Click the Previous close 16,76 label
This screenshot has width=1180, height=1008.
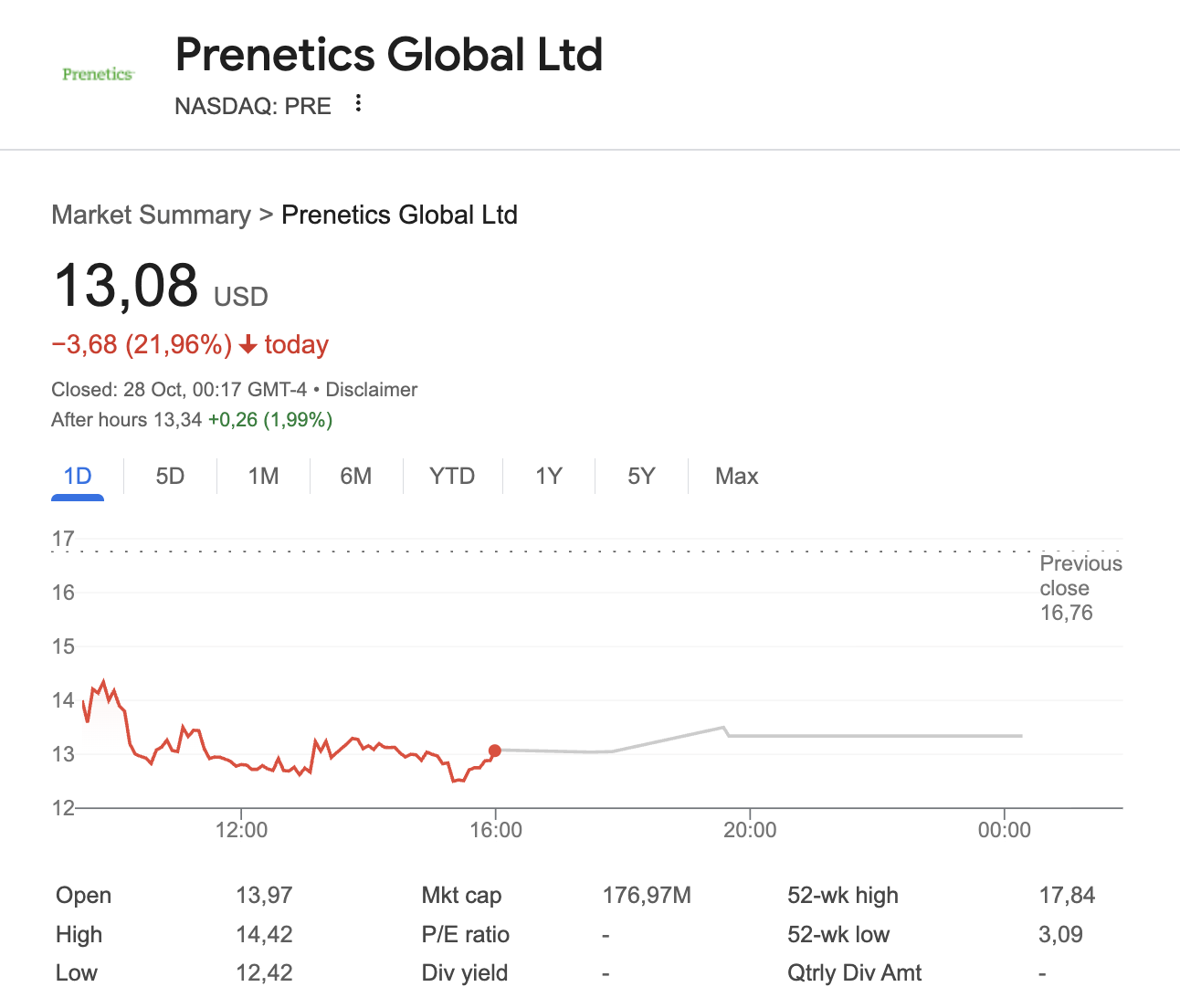click(x=1080, y=588)
